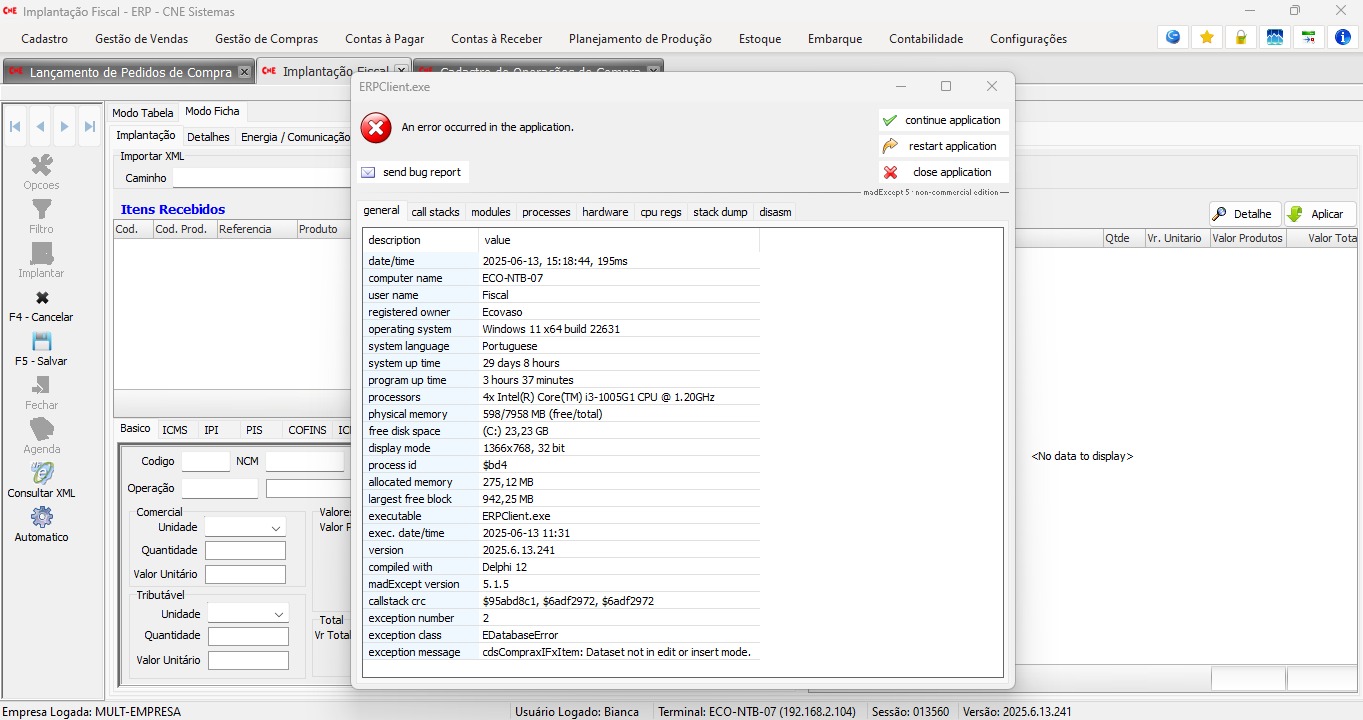Click the NCM input field
The image size is (1363, 720).
click(304, 462)
